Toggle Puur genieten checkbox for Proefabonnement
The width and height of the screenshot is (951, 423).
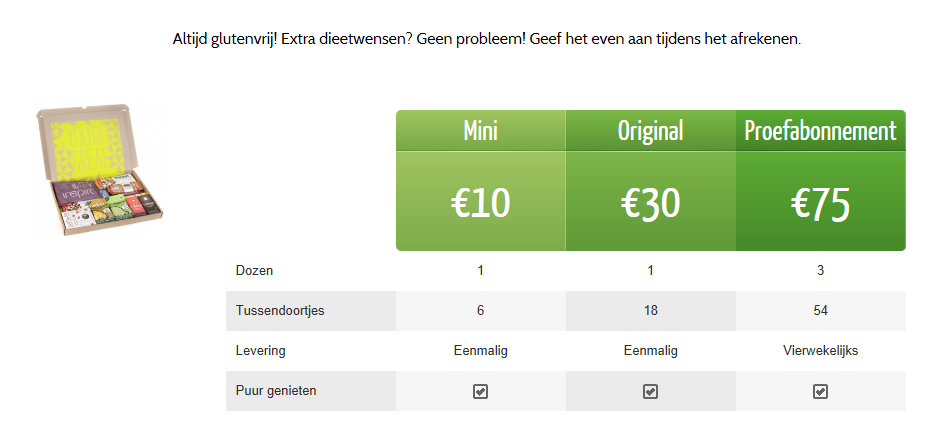820,391
